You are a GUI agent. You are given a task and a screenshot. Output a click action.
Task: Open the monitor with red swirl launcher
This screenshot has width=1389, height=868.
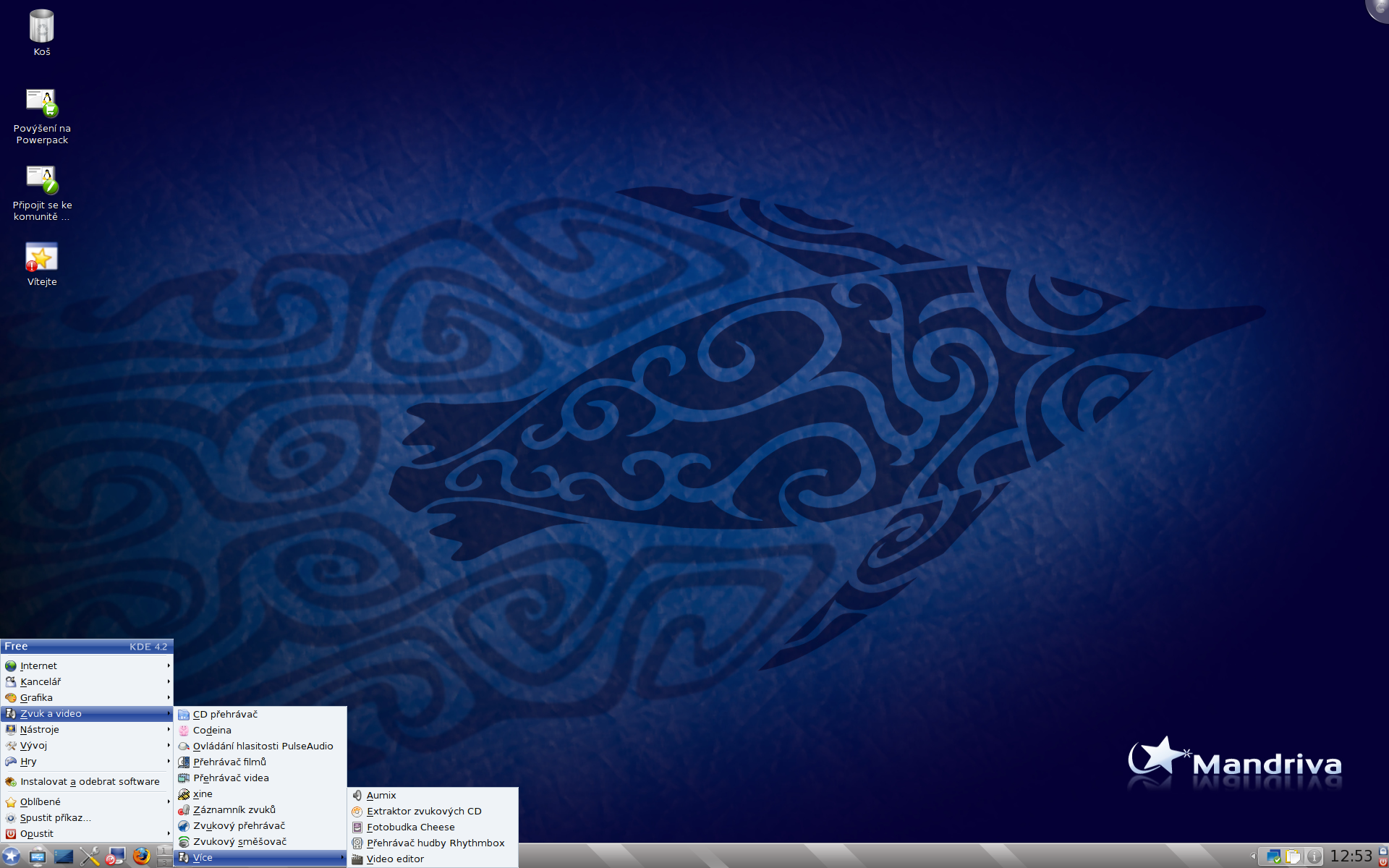click(116, 856)
